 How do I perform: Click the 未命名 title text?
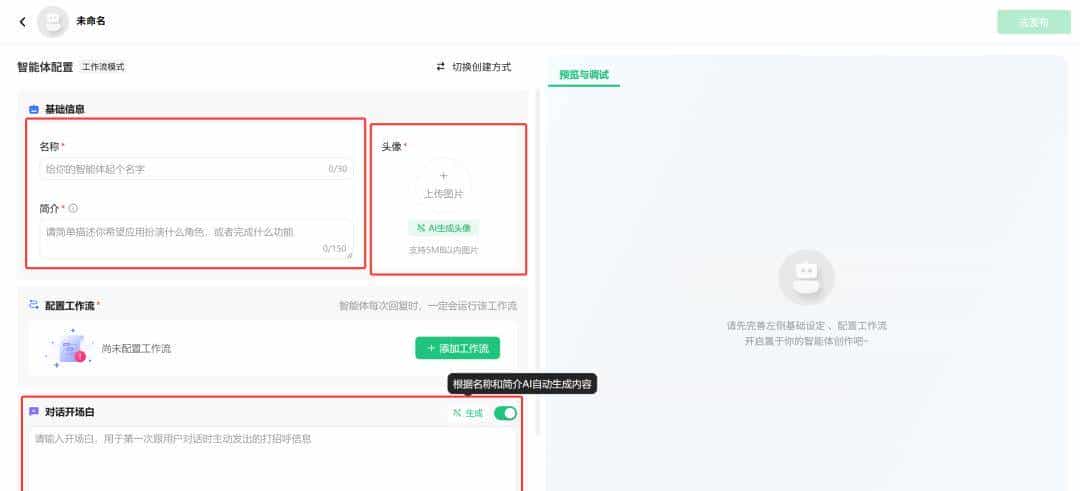(91, 21)
